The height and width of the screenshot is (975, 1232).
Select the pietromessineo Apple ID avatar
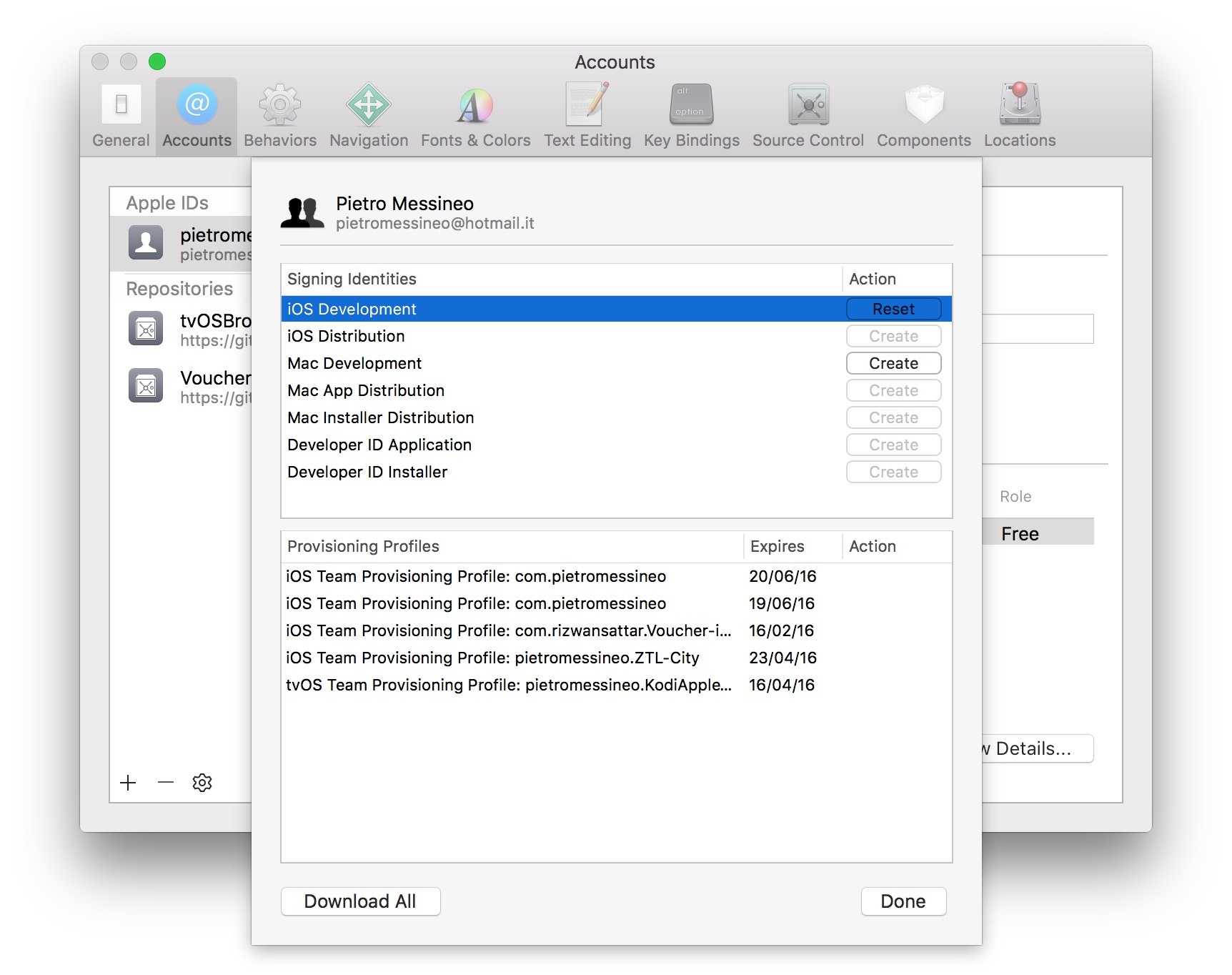tap(146, 242)
